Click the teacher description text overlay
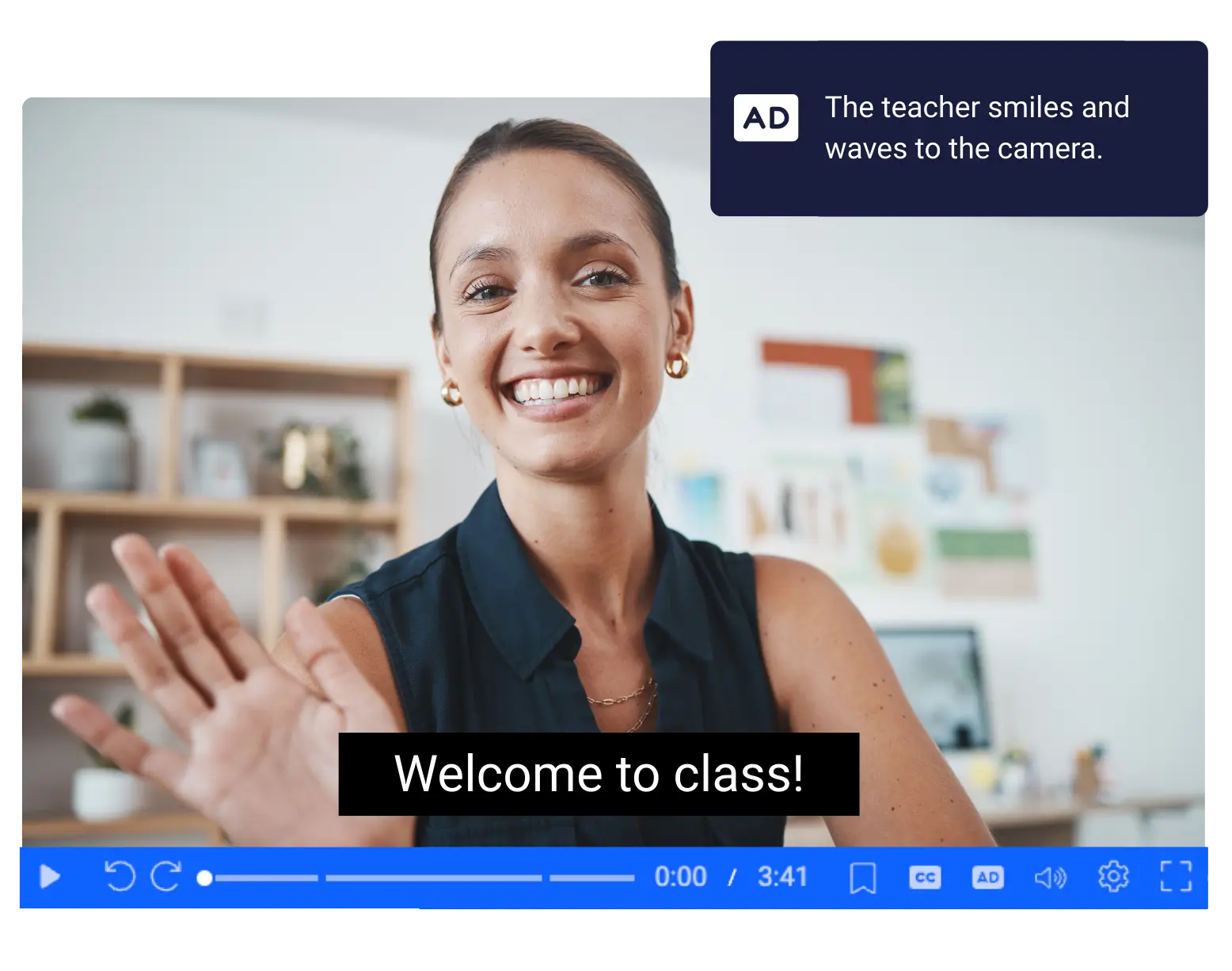 pyautogui.click(x=979, y=127)
